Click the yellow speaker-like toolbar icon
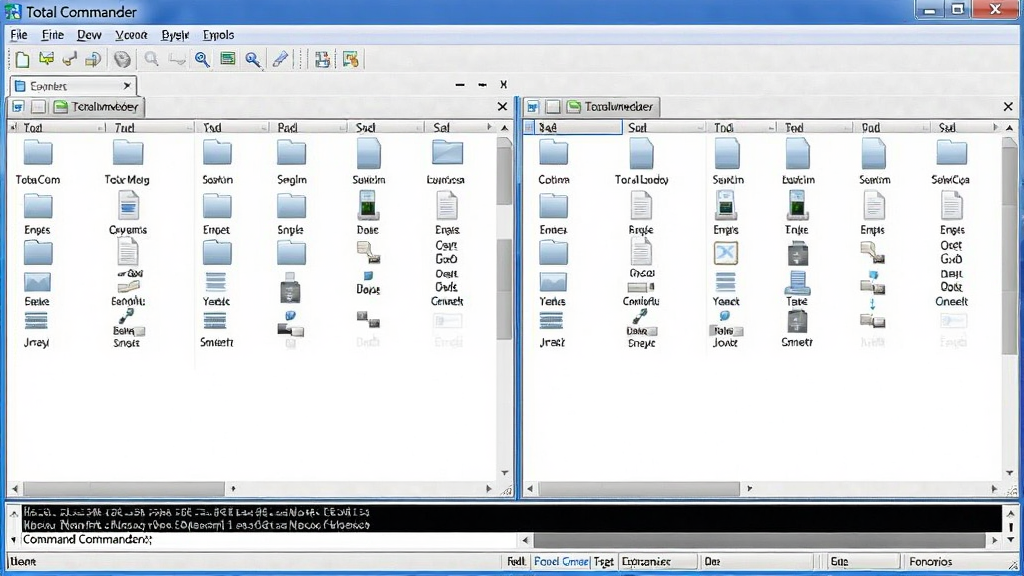 point(93,59)
